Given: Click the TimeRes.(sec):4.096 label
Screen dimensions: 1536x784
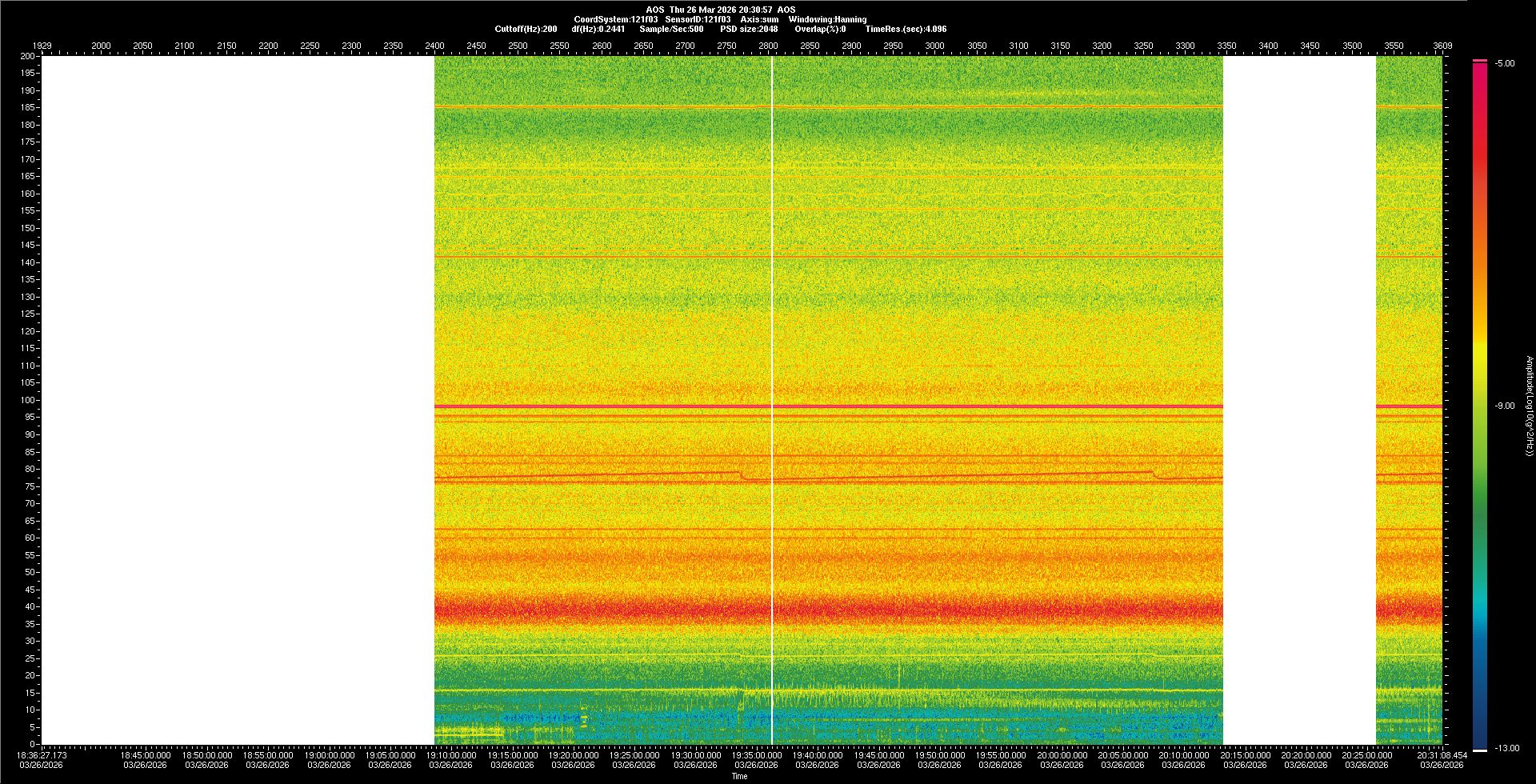Looking at the screenshot, I should tap(906, 29).
